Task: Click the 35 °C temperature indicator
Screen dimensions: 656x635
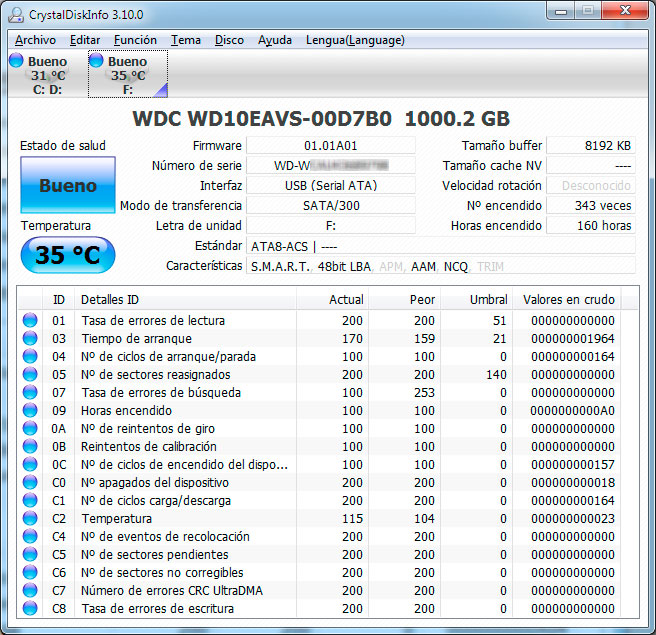Action: click(x=67, y=255)
